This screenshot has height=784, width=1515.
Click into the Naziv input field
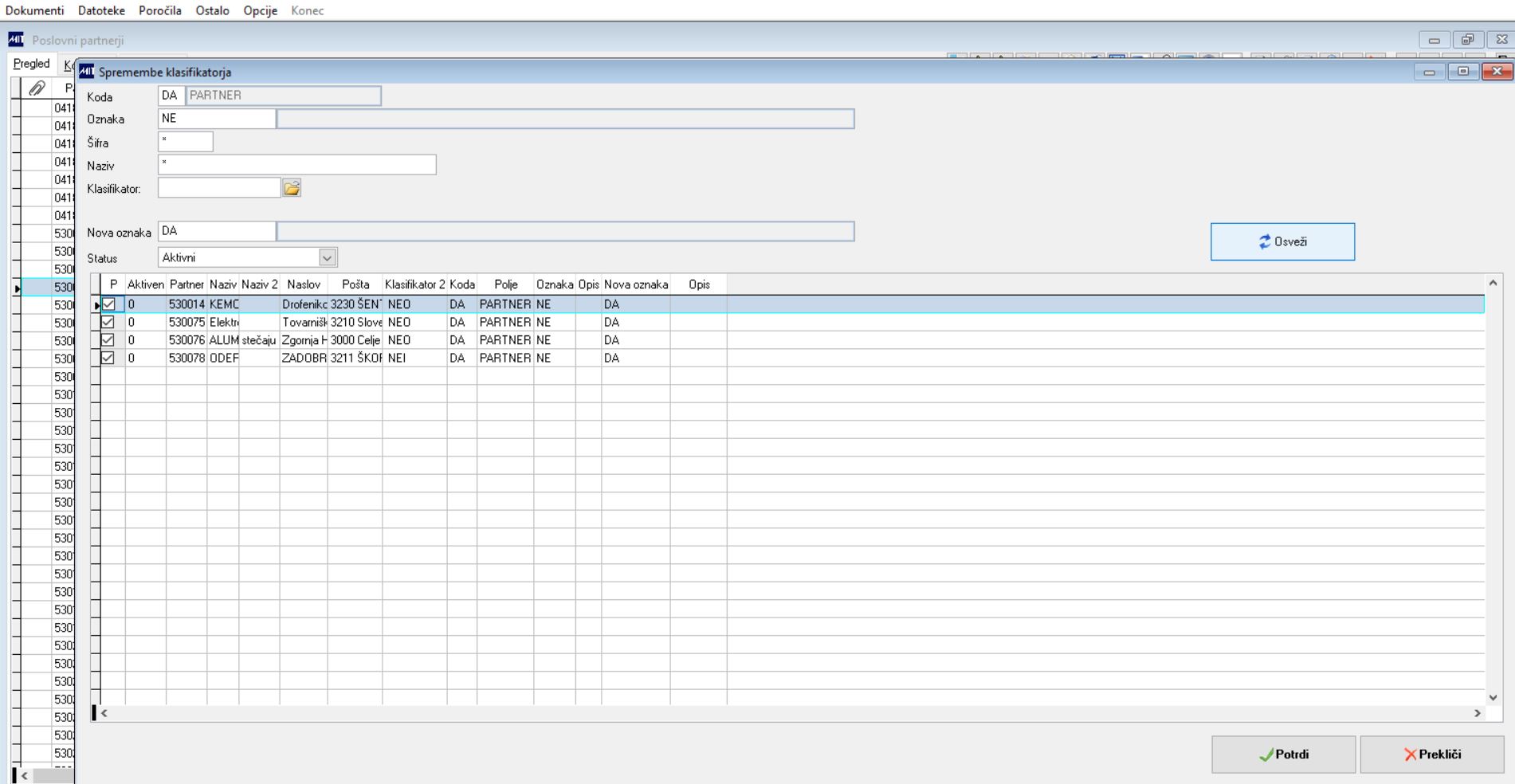297,165
